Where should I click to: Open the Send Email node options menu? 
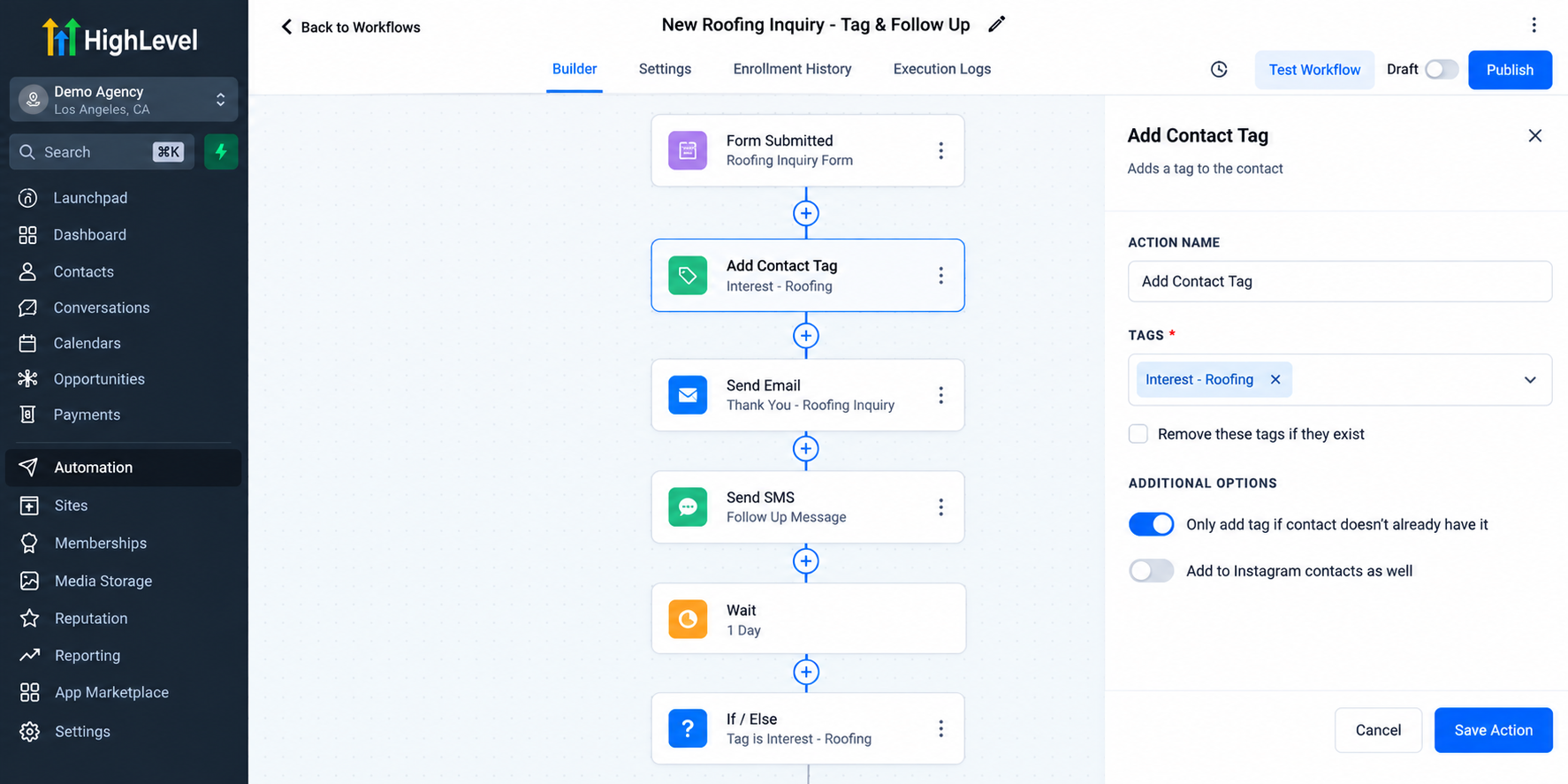940,395
